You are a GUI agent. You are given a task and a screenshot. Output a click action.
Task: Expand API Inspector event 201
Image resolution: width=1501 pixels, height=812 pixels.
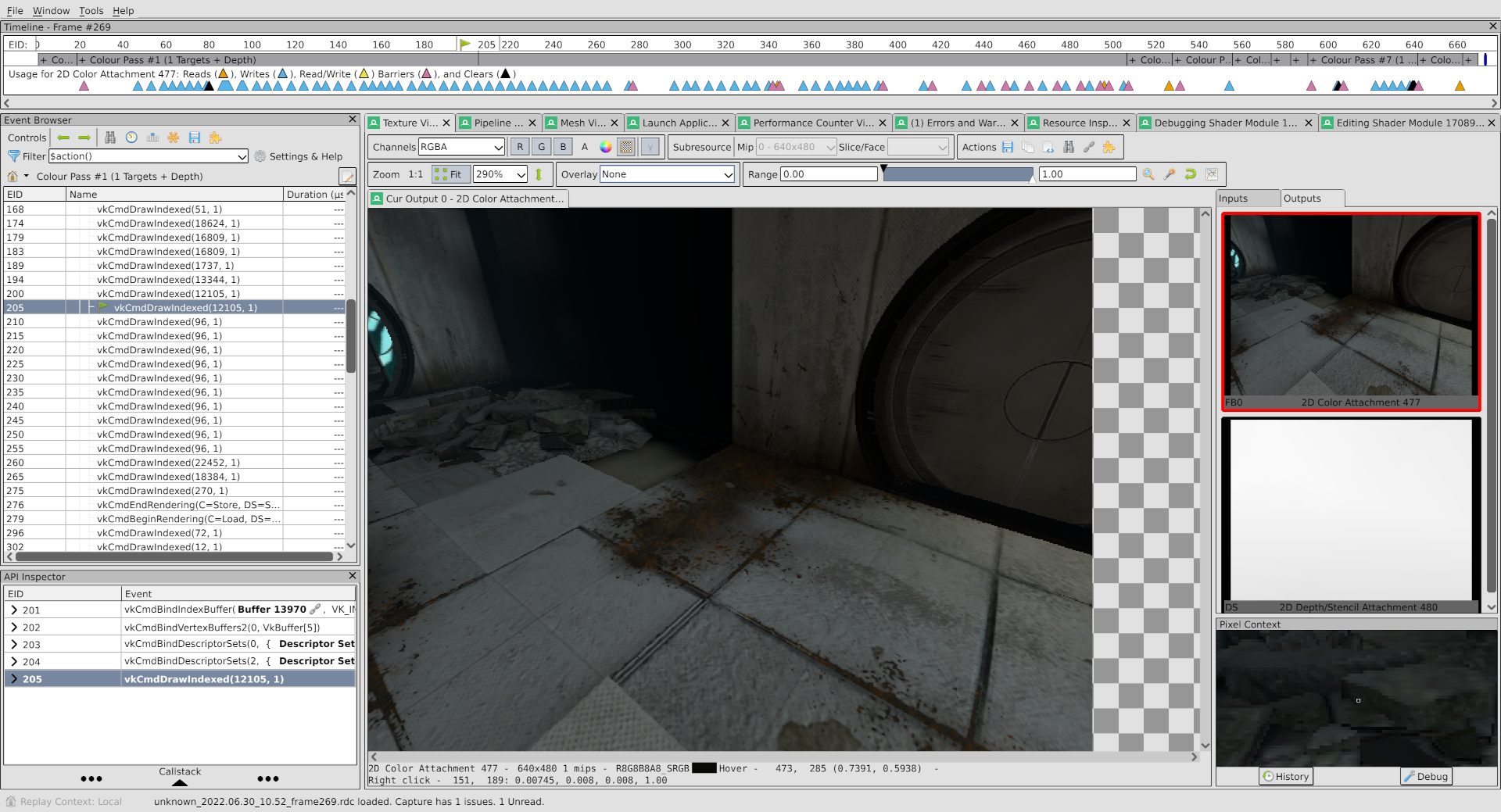point(14,610)
